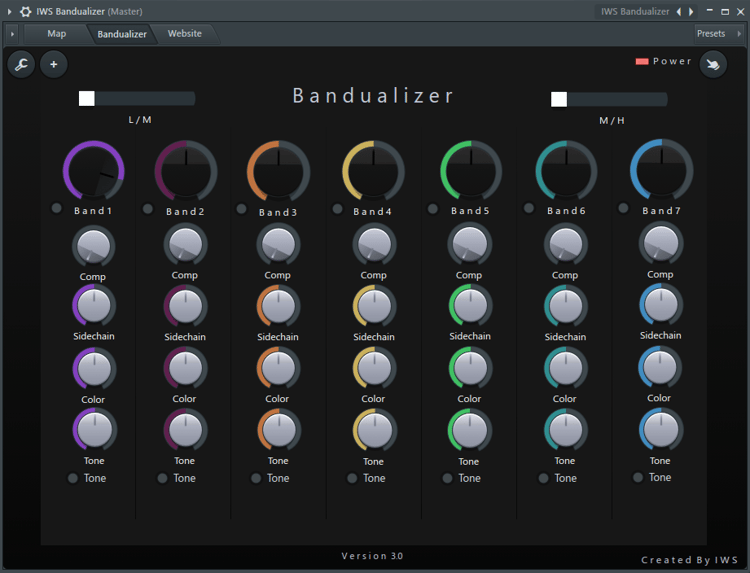
Task: Toggle the Band 1 enable dot
Action: pyautogui.click(x=56, y=208)
